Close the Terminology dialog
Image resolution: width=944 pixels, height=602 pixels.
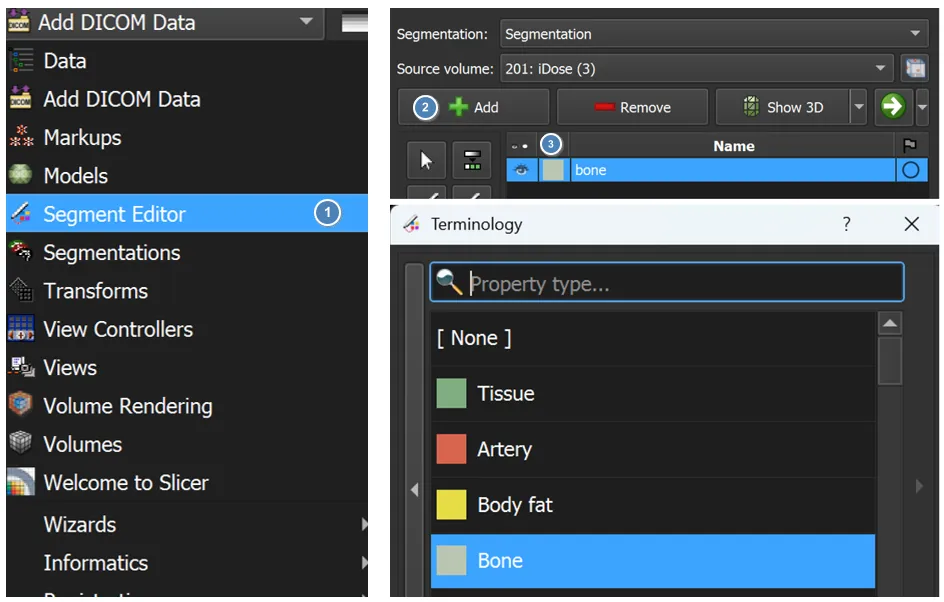(911, 224)
